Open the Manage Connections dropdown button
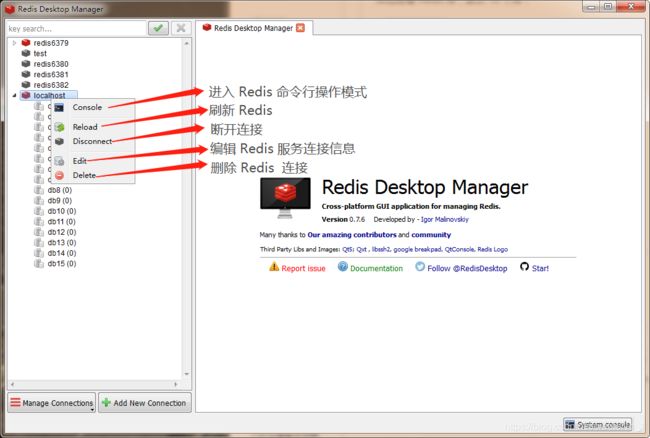650x438 pixels. pos(51,403)
